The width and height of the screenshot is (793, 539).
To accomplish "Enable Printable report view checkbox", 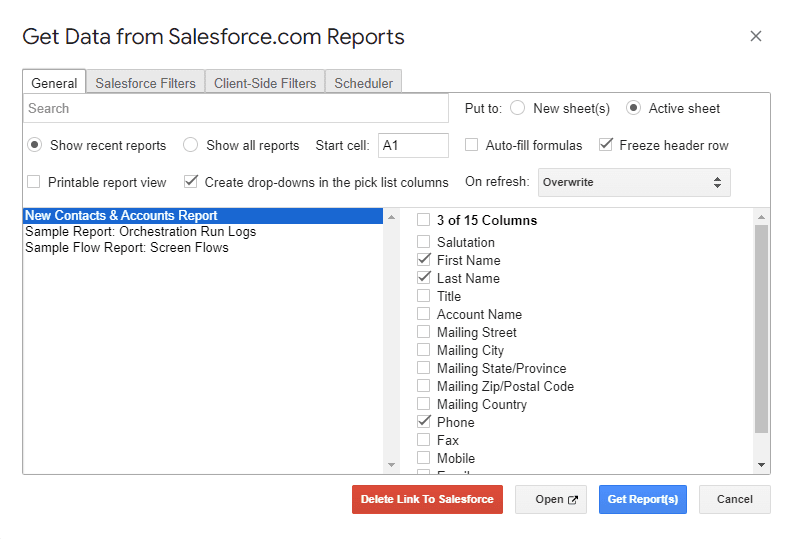I will click(x=34, y=182).
